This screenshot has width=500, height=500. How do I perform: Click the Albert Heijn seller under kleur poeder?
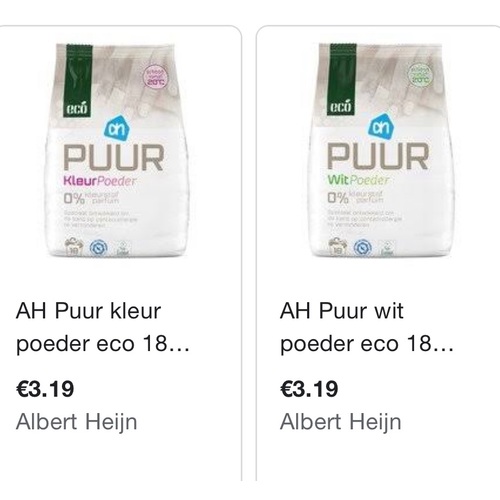[76, 422]
